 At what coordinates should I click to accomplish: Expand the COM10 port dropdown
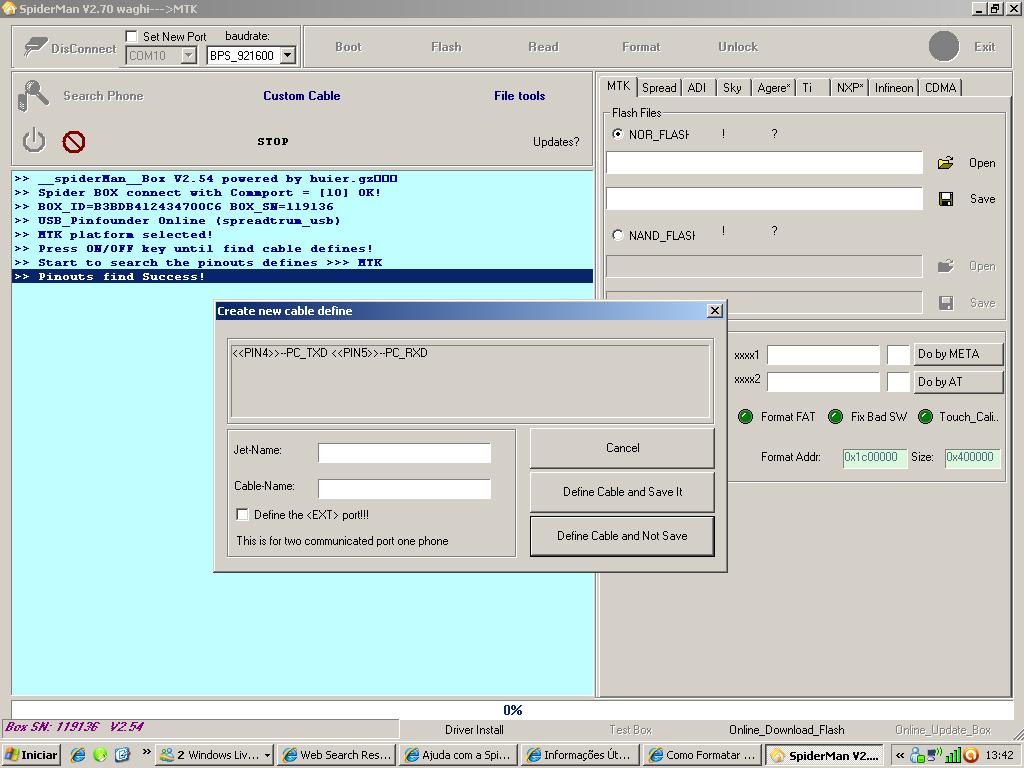[188, 56]
